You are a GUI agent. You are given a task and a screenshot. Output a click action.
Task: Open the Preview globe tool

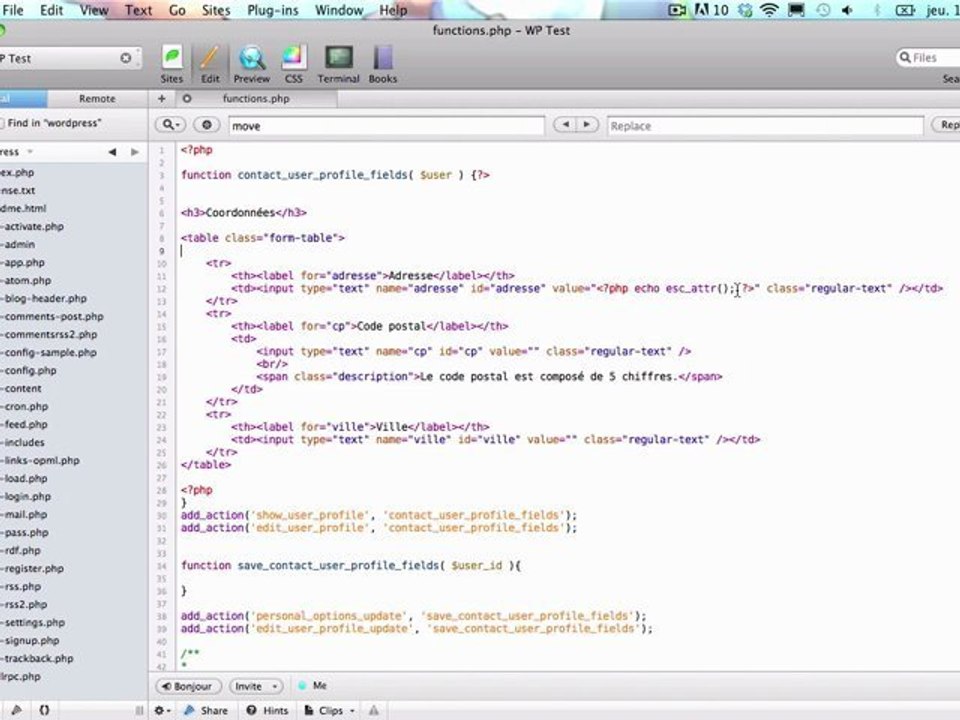(252, 65)
